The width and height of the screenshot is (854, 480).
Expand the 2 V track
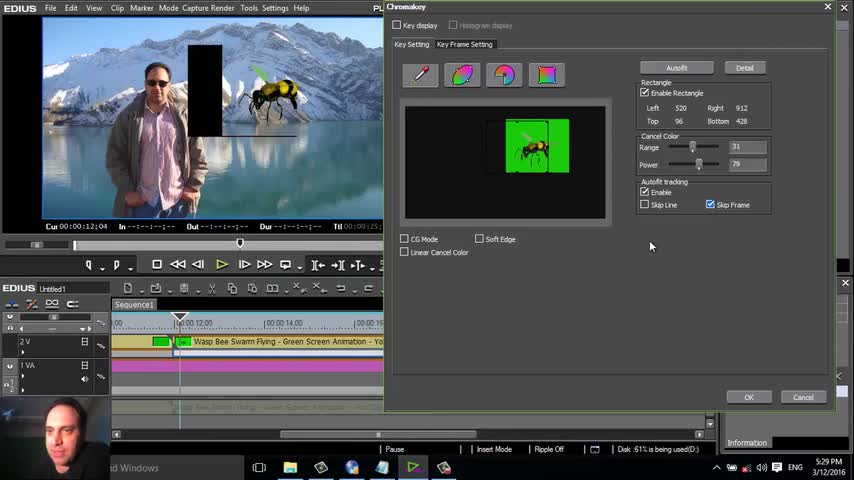pos(23,353)
